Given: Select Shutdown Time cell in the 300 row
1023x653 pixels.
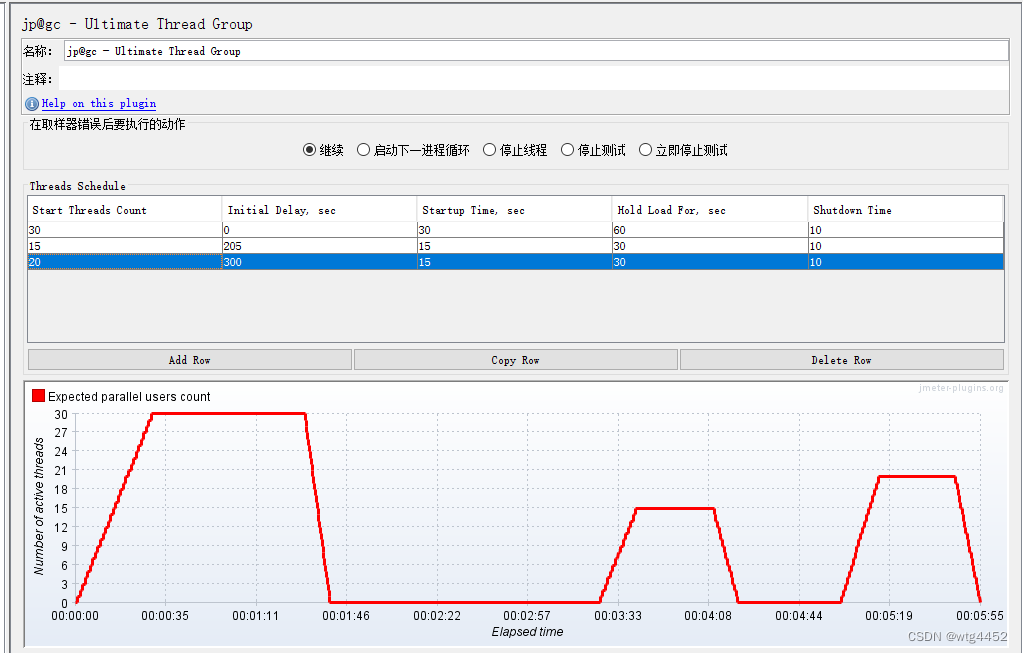Looking at the screenshot, I should pos(906,262).
